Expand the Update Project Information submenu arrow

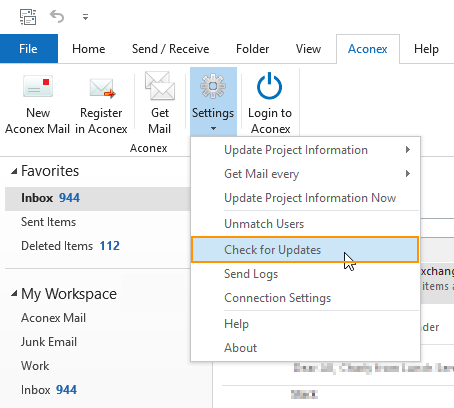point(408,150)
